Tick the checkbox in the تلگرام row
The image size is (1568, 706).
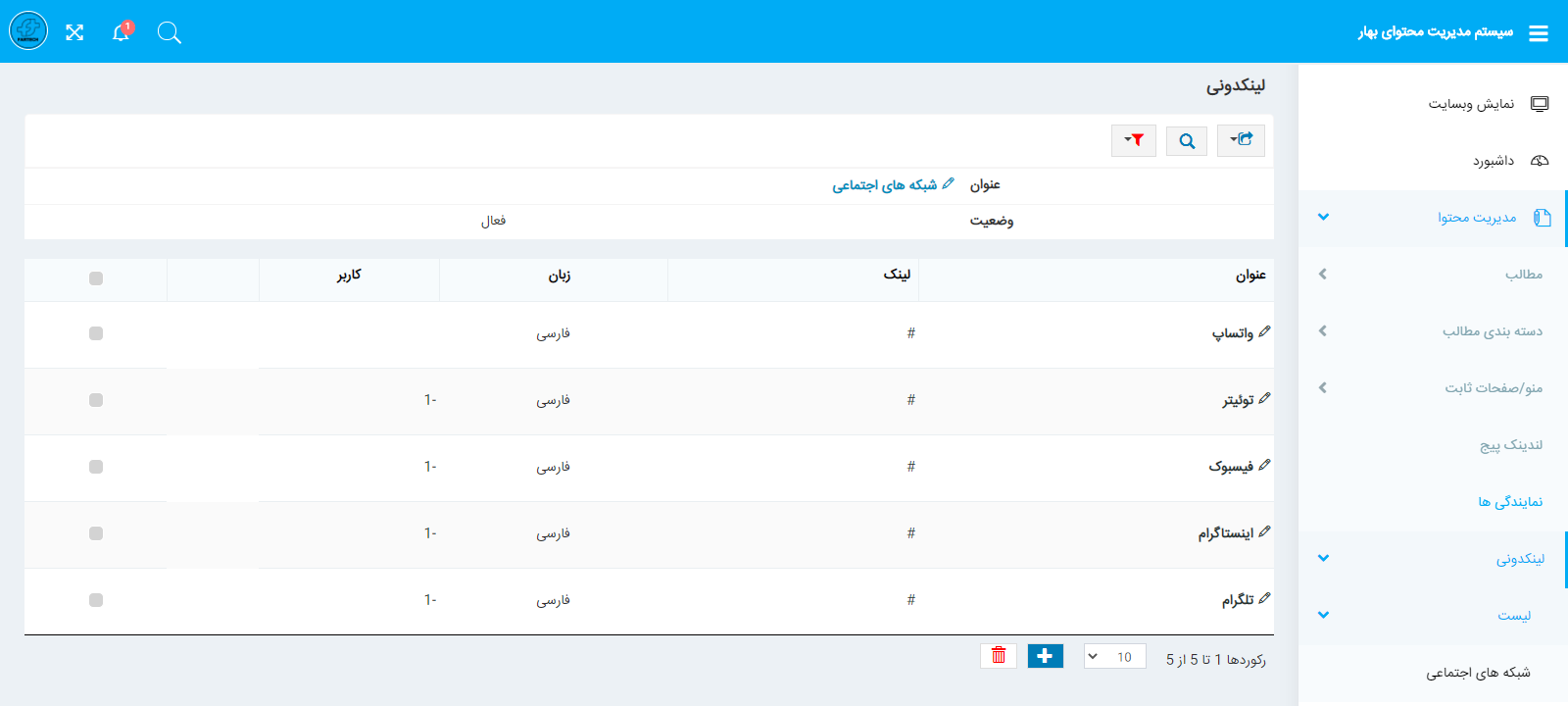click(96, 600)
